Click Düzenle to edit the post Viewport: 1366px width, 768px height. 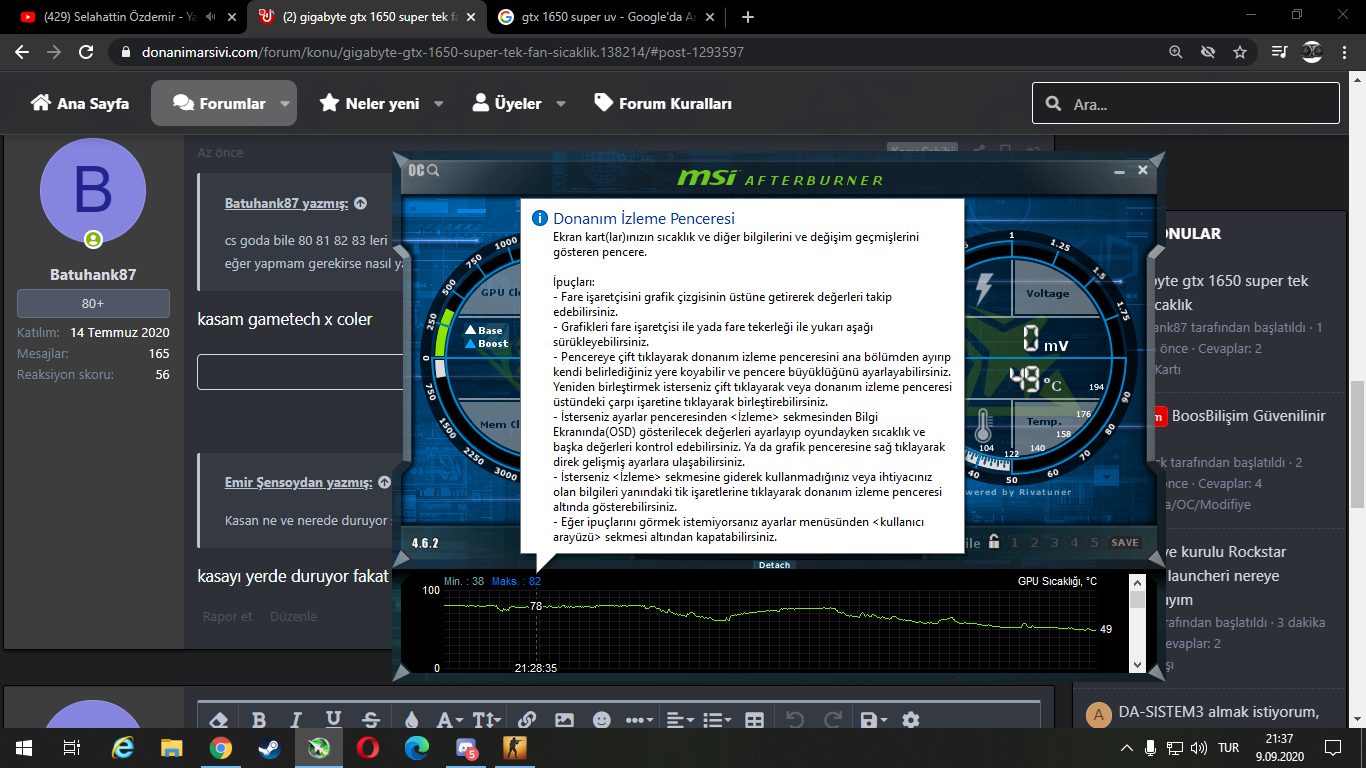pyautogui.click(x=293, y=616)
